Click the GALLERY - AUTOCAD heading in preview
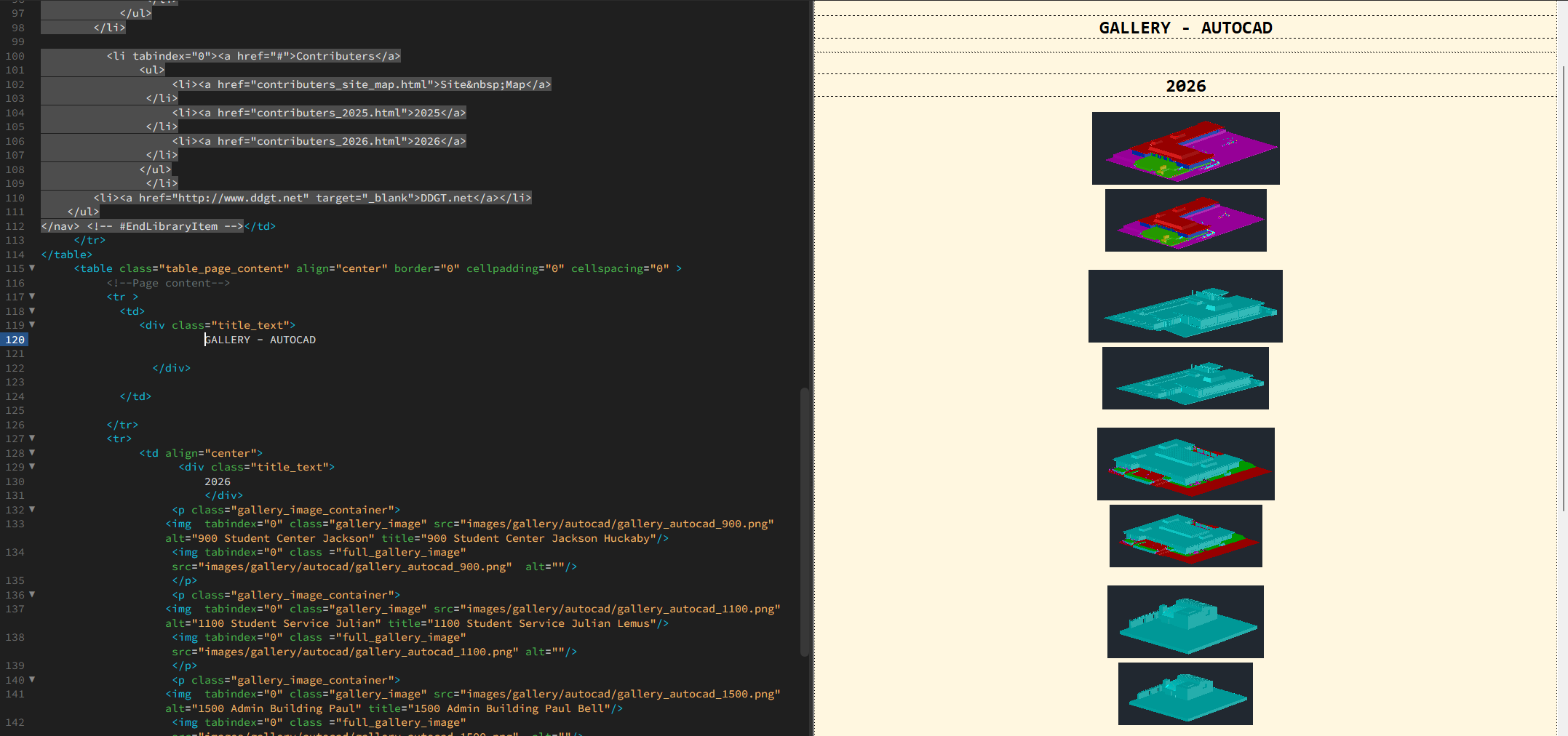The width and height of the screenshot is (1568, 736). 1185,28
